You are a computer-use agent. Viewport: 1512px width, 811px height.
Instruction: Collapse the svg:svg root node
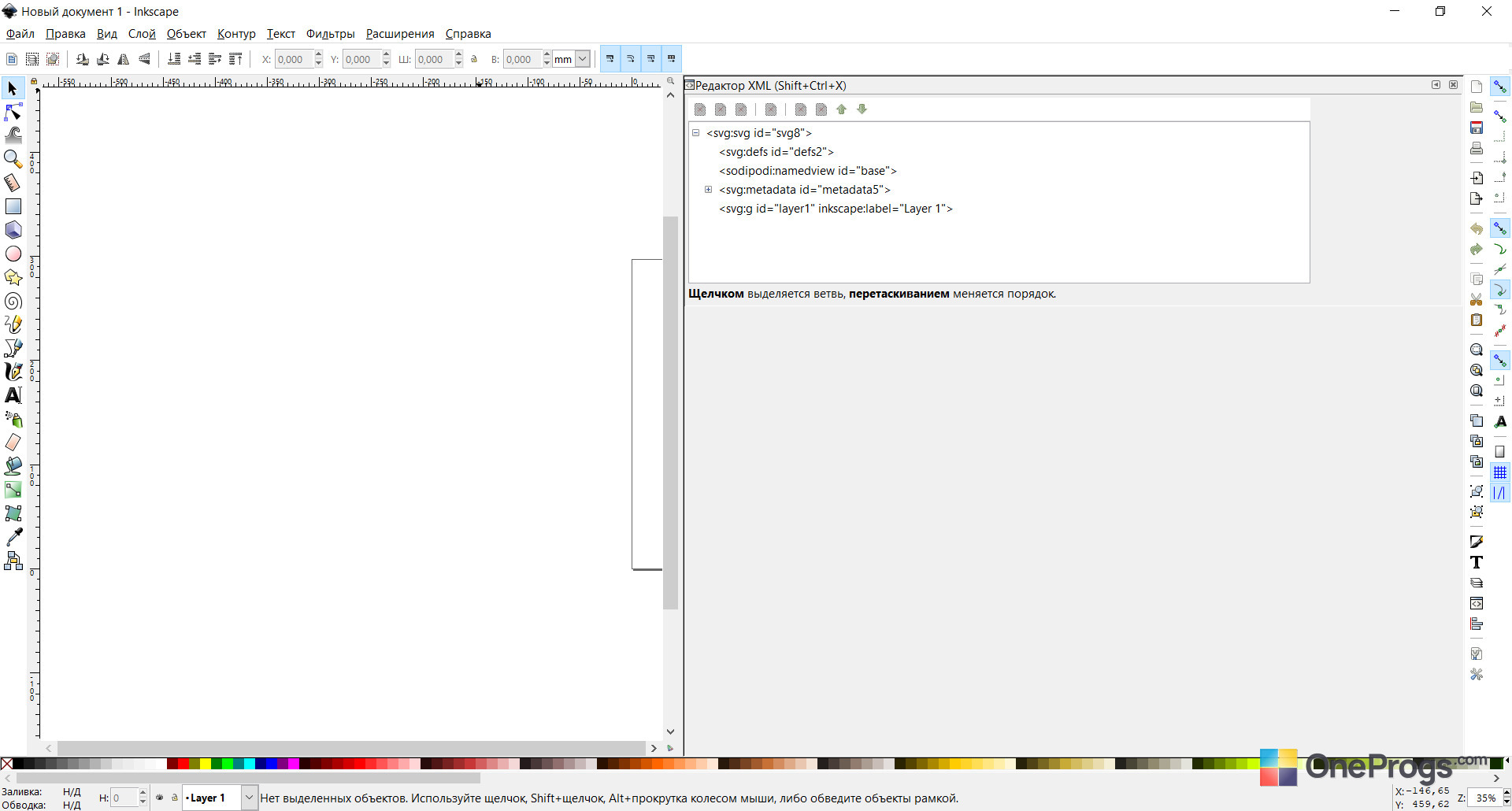(x=696, y=133)
